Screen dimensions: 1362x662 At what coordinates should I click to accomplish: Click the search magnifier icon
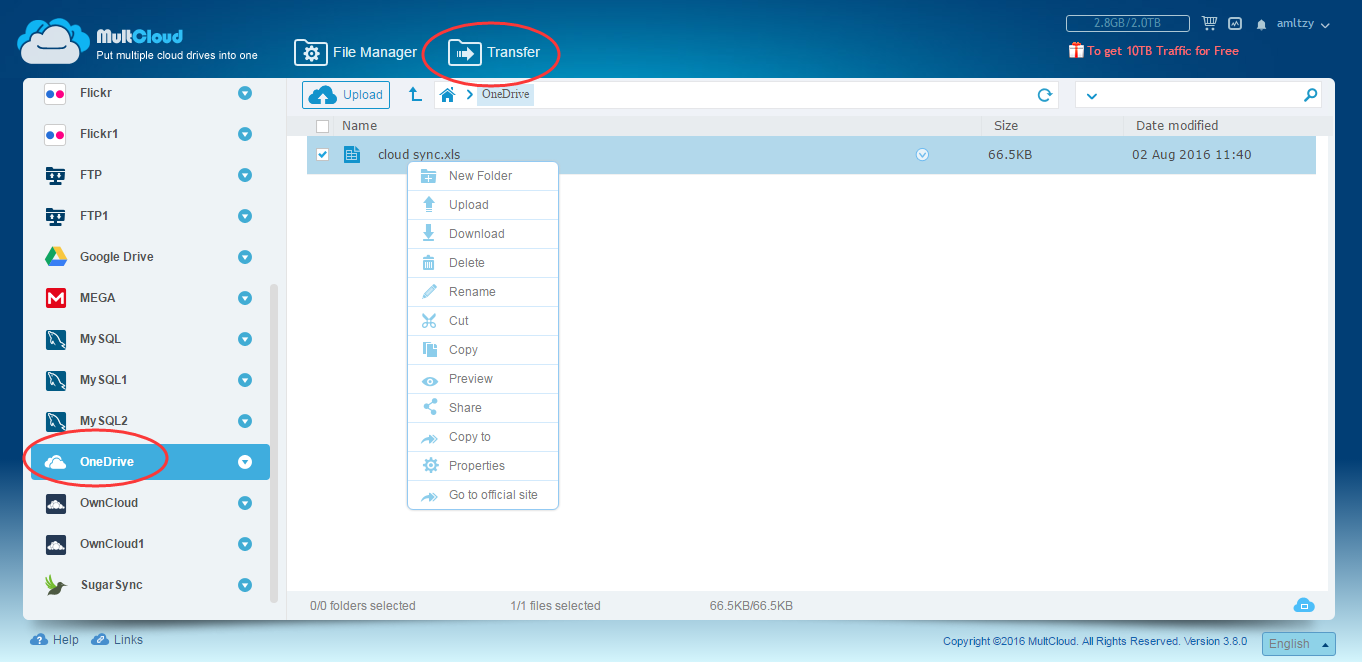point(1310,95)
